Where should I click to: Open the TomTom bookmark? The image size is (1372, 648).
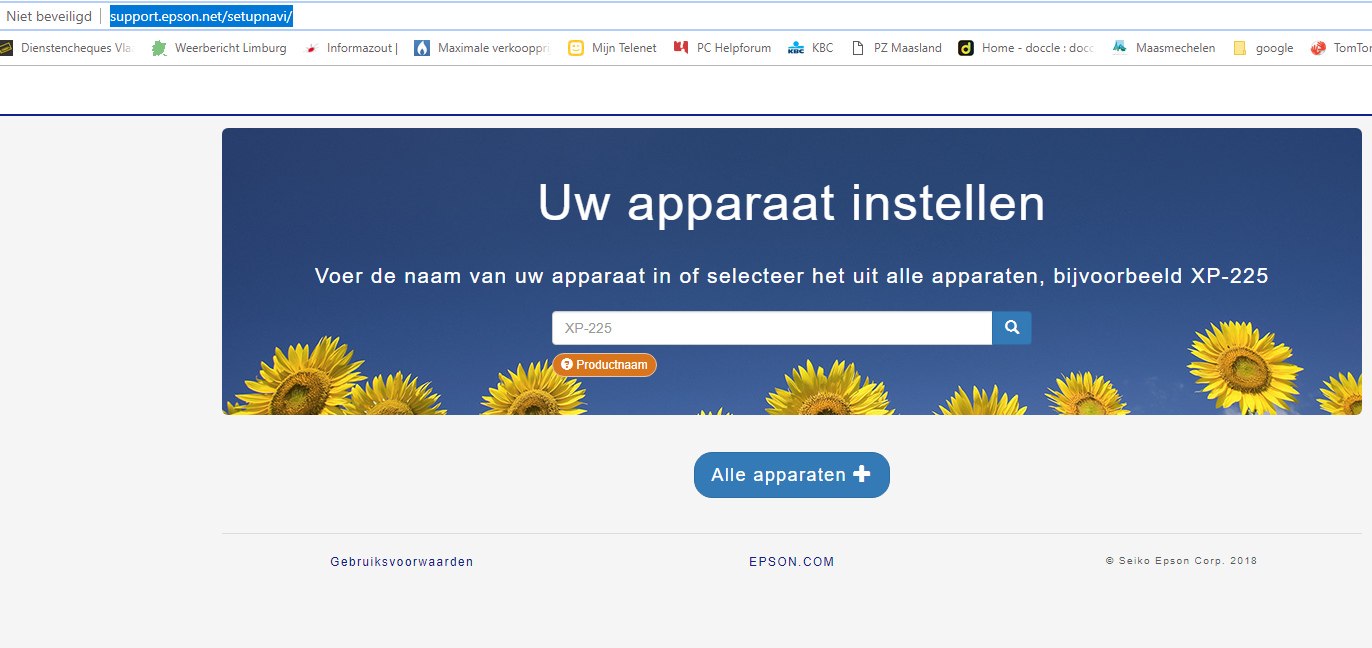click(1341, 48)
